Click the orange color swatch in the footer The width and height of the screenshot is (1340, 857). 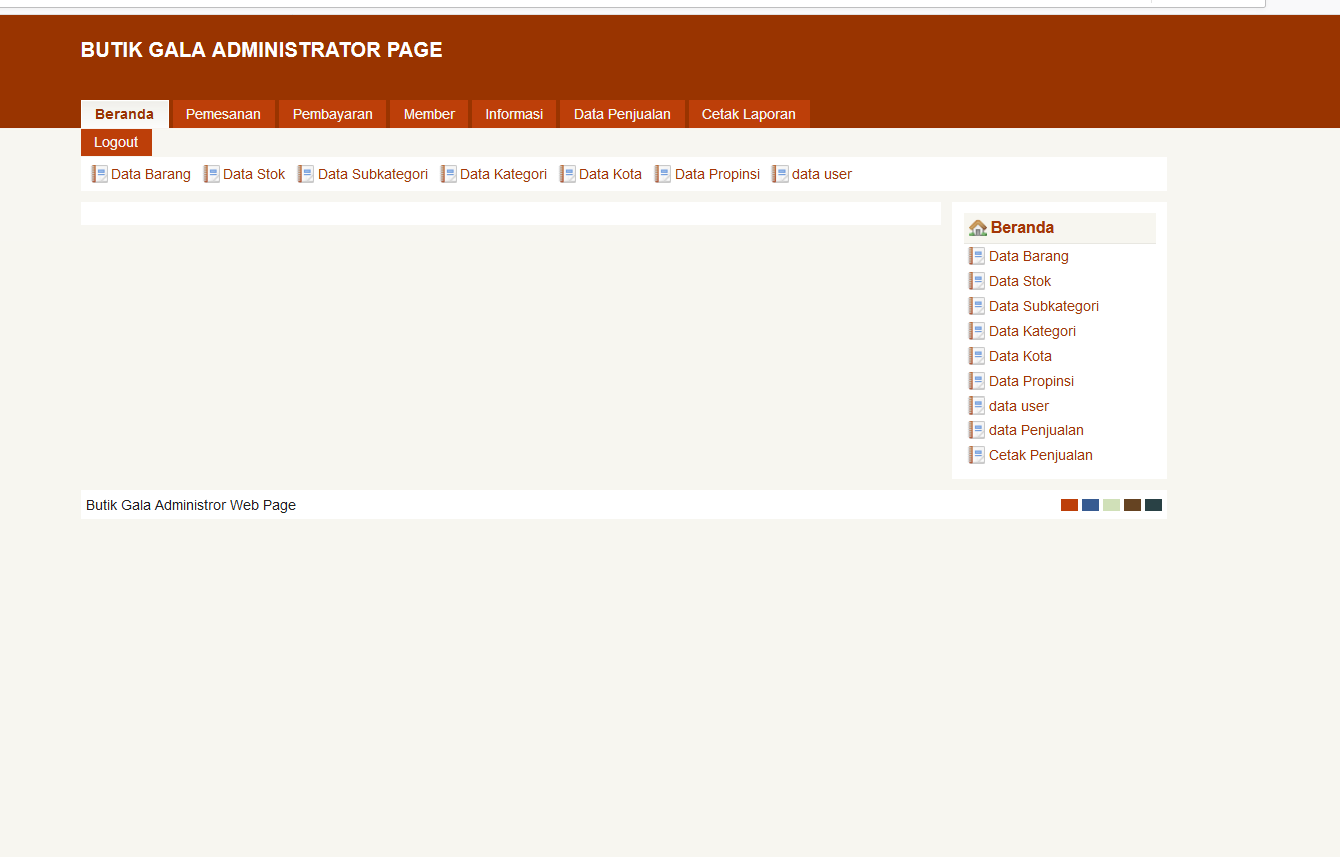coord(1069,504)
